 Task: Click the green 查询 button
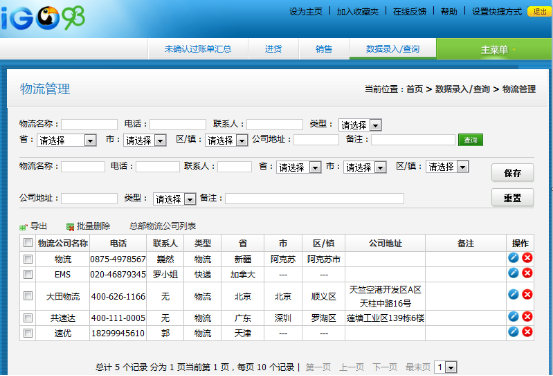click(470, 140)
